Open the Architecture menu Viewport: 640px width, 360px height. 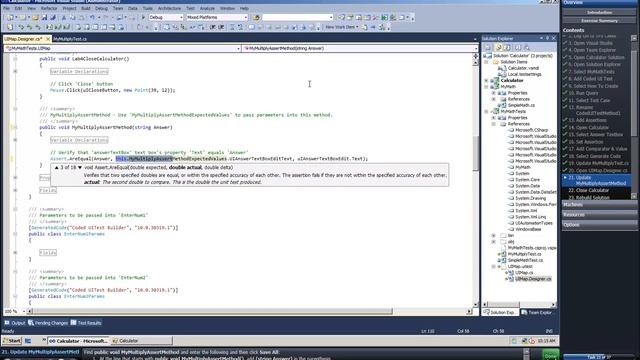169,8
